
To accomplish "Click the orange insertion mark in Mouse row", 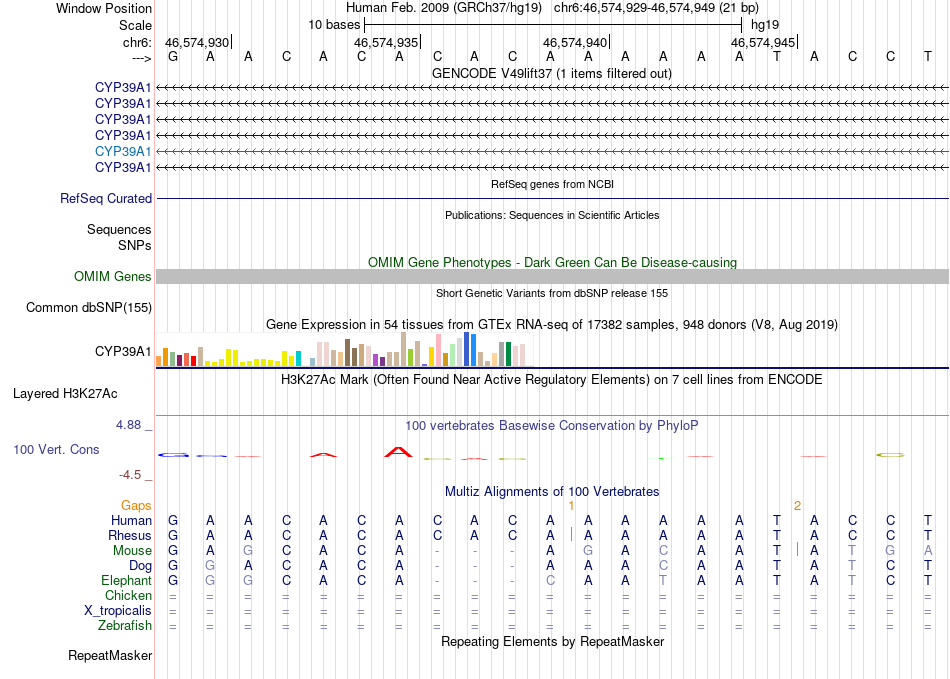I will click(x=797, y=549).
